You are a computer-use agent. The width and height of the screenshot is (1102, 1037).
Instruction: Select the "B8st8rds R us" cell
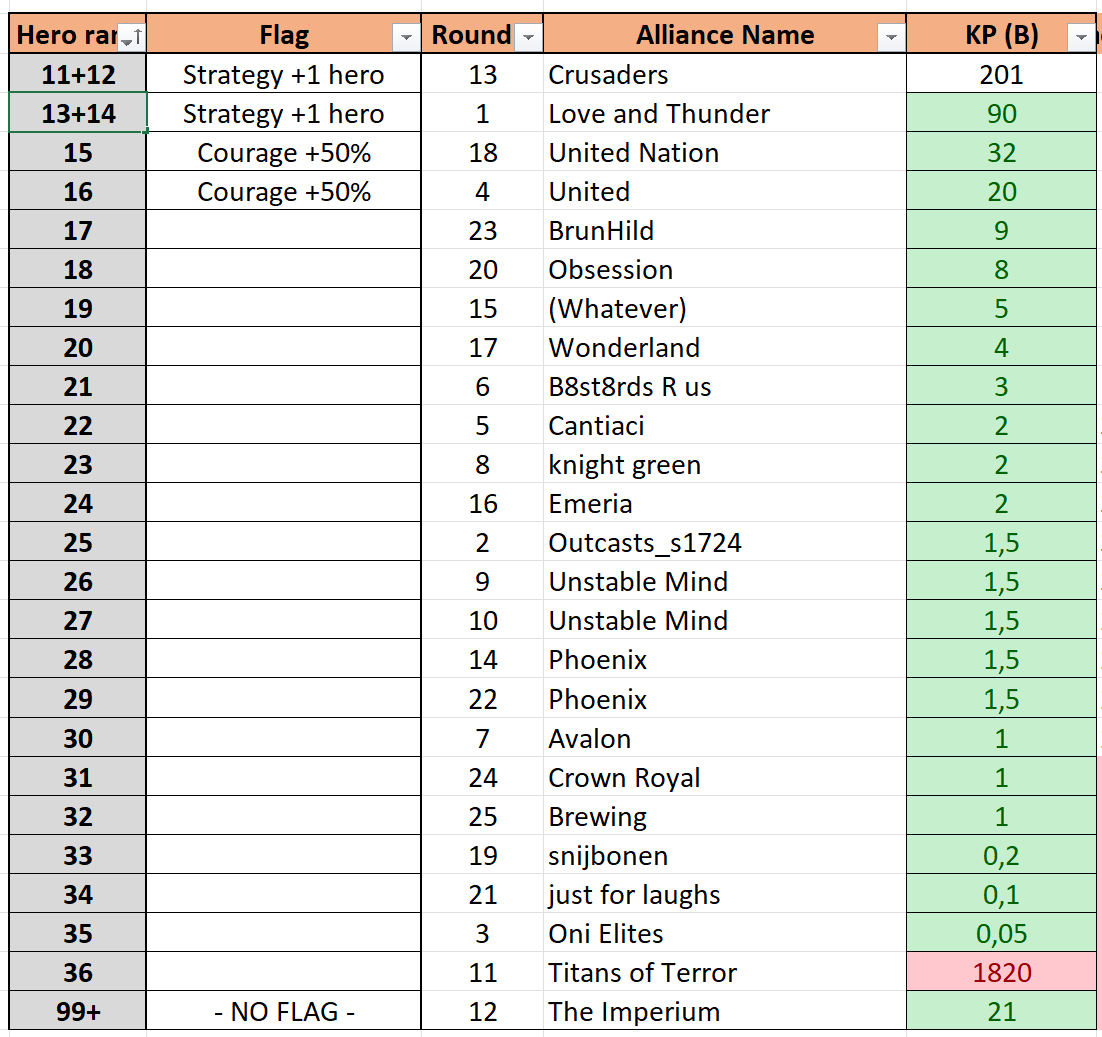[x=724, y=387]
